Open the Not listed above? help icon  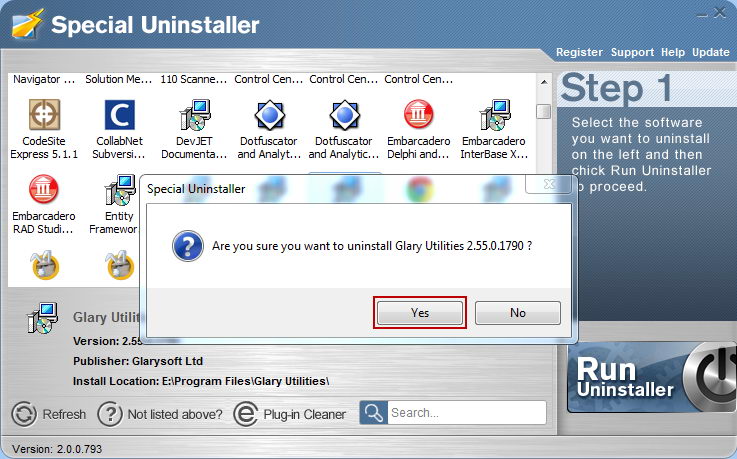(110, 414)
